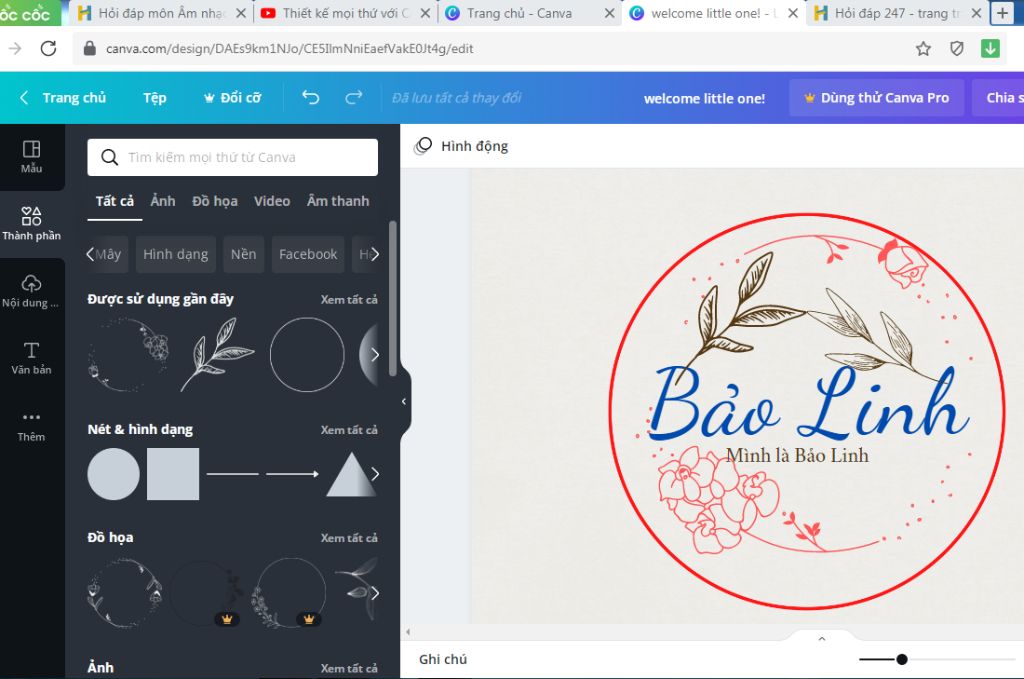Bookmark this page with star icon
This screenshot has height=679, width=1024.
[x=923, y=48]
